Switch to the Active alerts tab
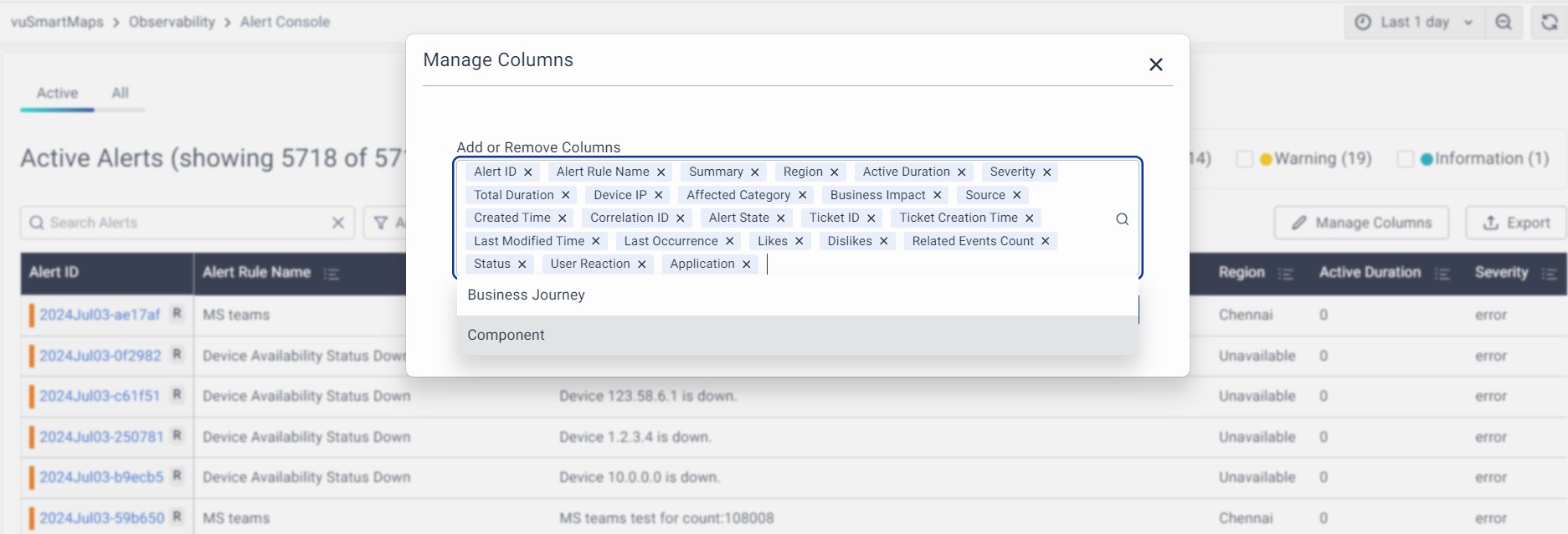Image resolution: width=1568 pixels, height=534 pixels. [x=57, y=93]
